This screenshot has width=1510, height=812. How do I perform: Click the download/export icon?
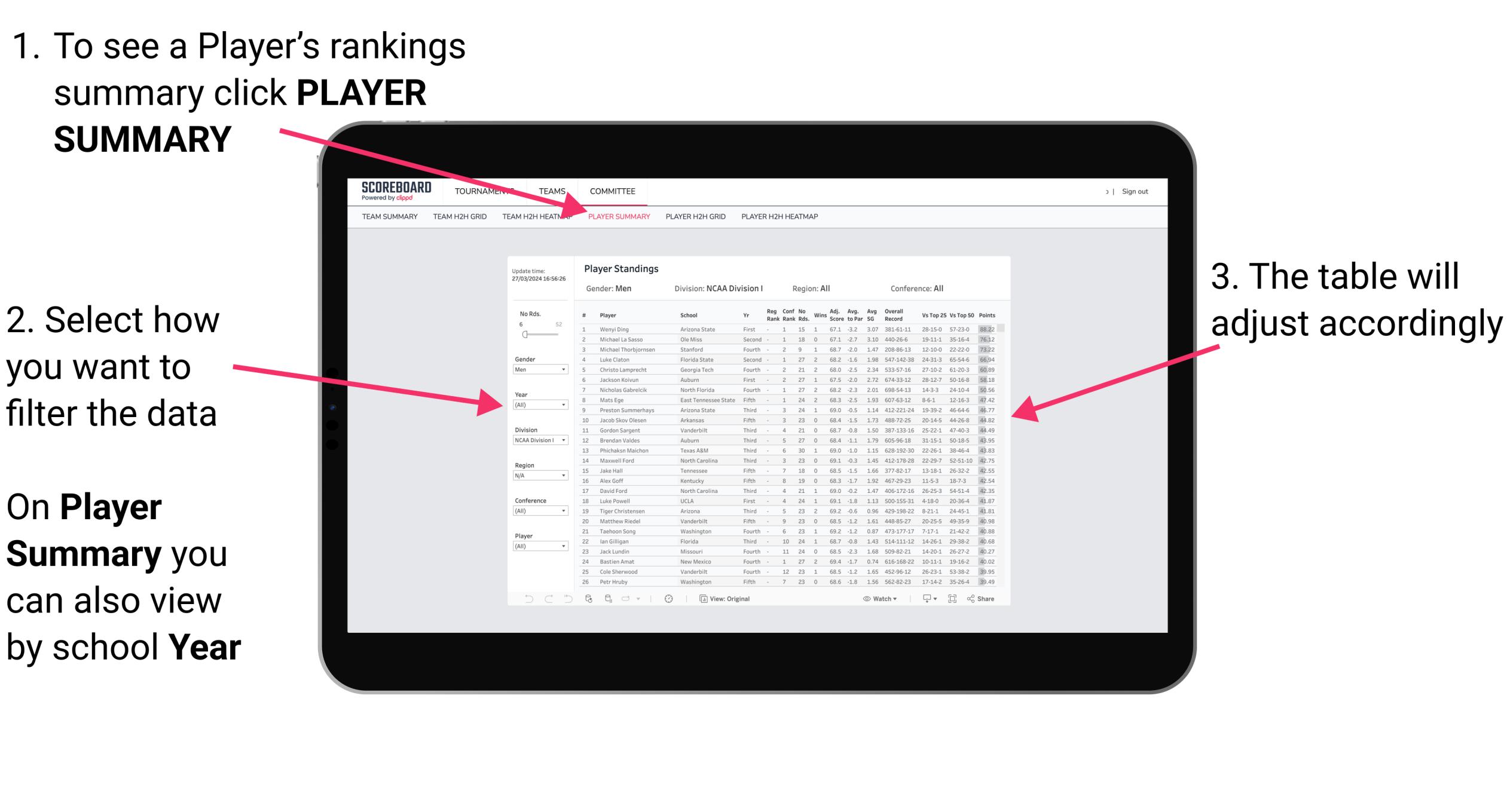925,597
